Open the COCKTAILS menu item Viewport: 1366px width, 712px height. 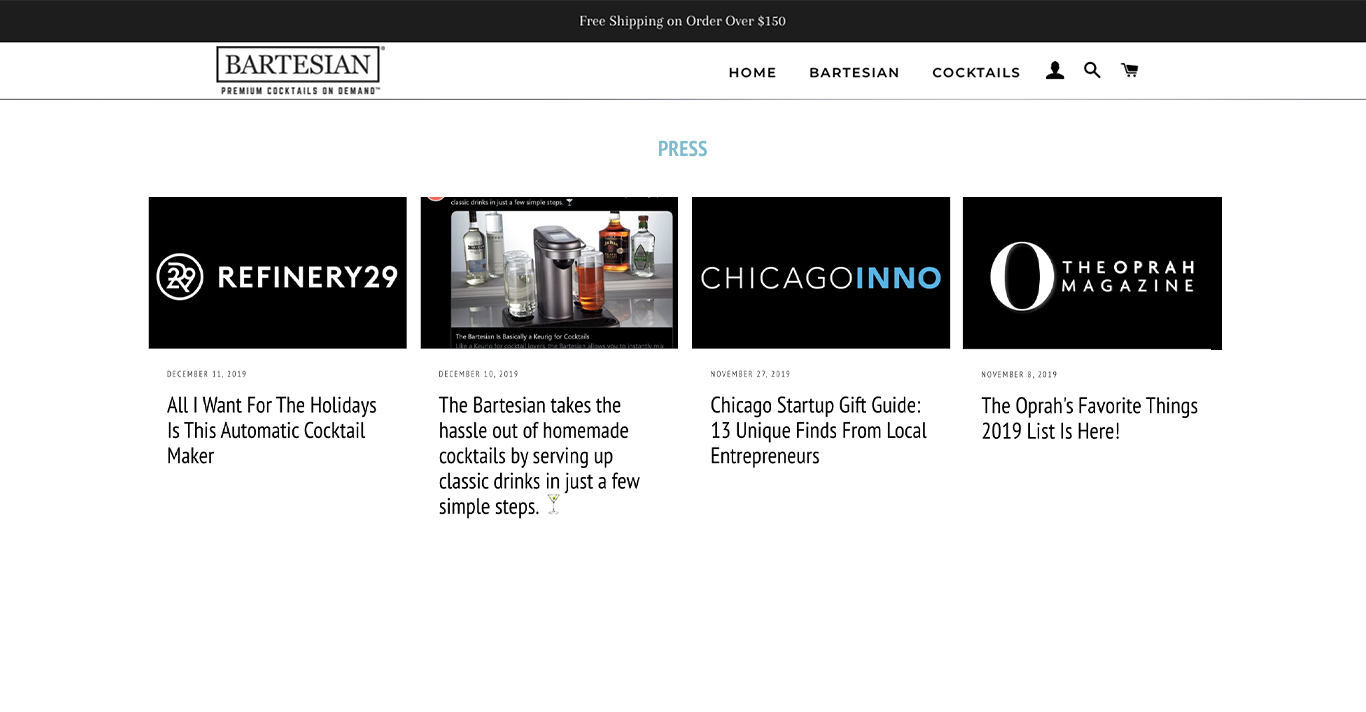coord(976,72)
